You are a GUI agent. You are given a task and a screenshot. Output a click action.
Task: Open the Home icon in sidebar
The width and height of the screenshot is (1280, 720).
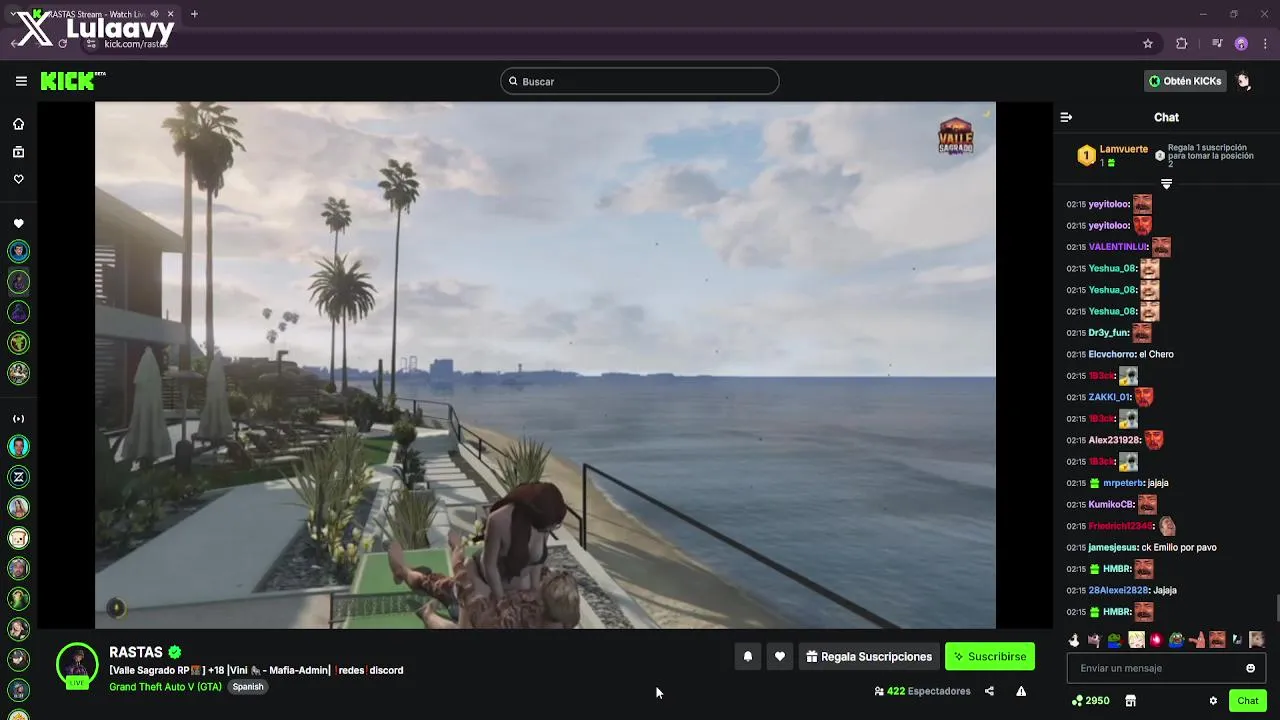(18, 124)
